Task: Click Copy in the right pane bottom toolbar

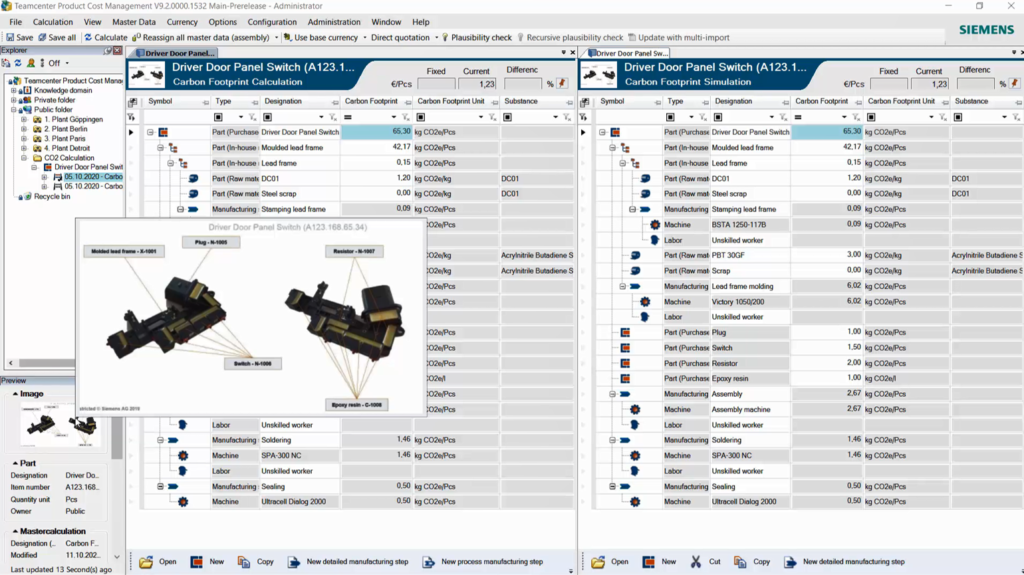Action: point(752,561)
